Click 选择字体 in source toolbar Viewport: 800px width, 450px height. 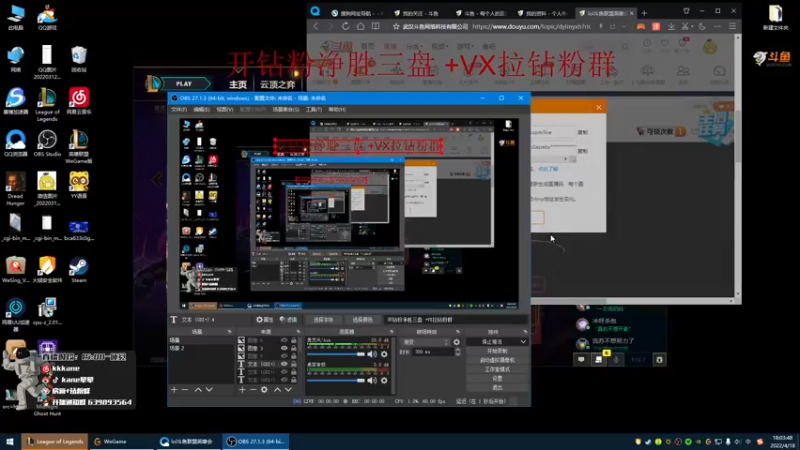click(x=323, y=320)
